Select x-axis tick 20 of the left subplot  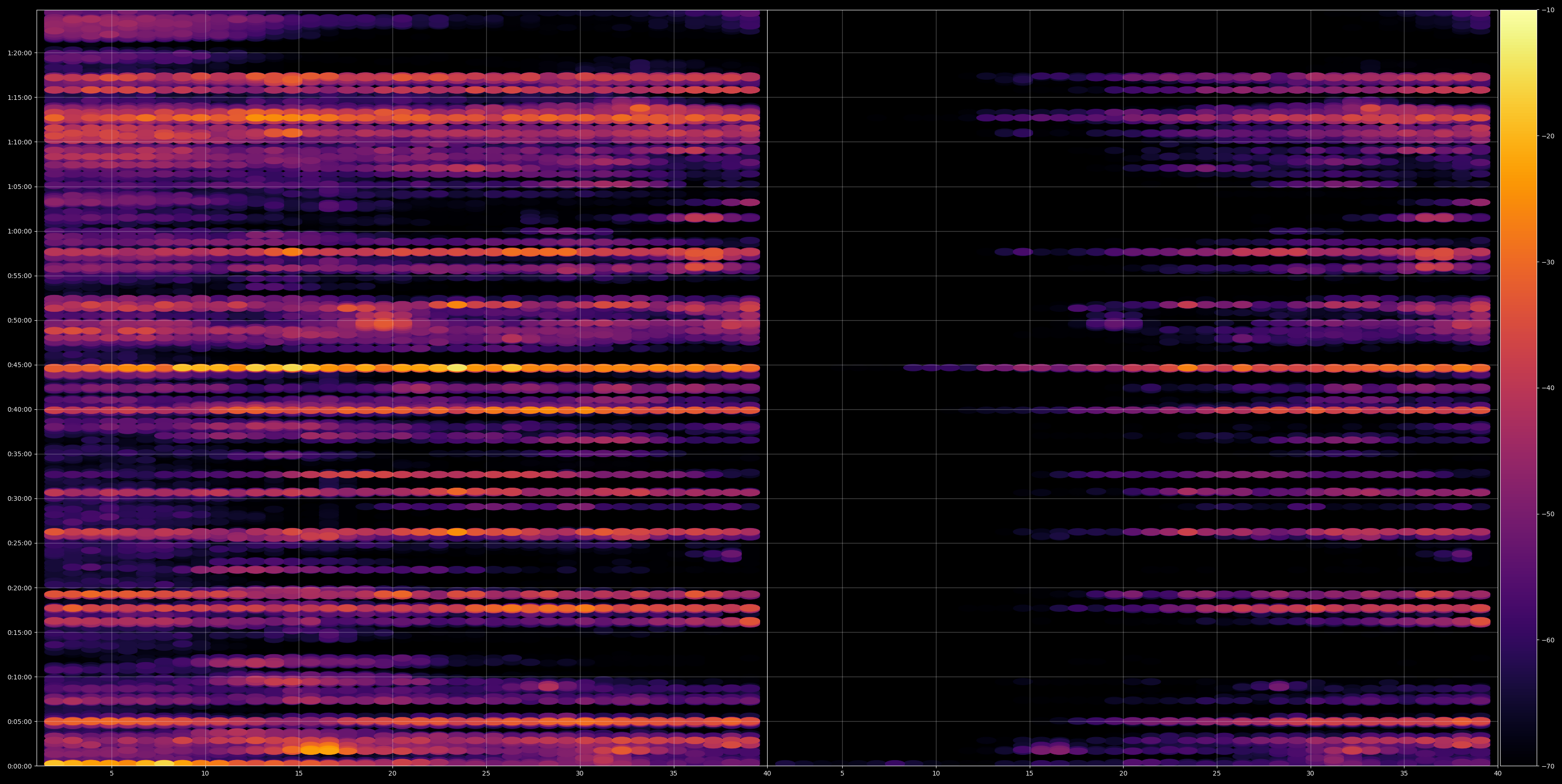tap(392, 774)
